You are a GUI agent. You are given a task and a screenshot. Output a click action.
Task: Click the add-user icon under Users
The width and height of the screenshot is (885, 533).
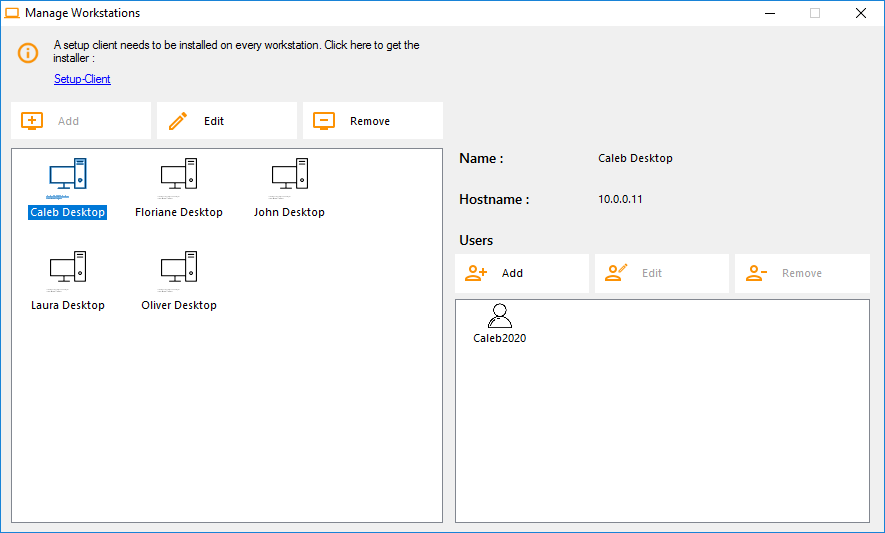point(476,273)
